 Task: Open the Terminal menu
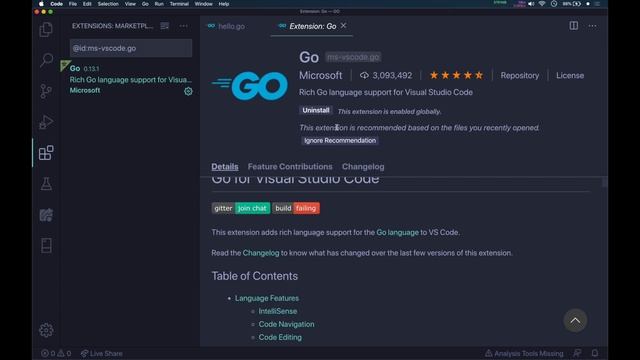coord(179,4)
